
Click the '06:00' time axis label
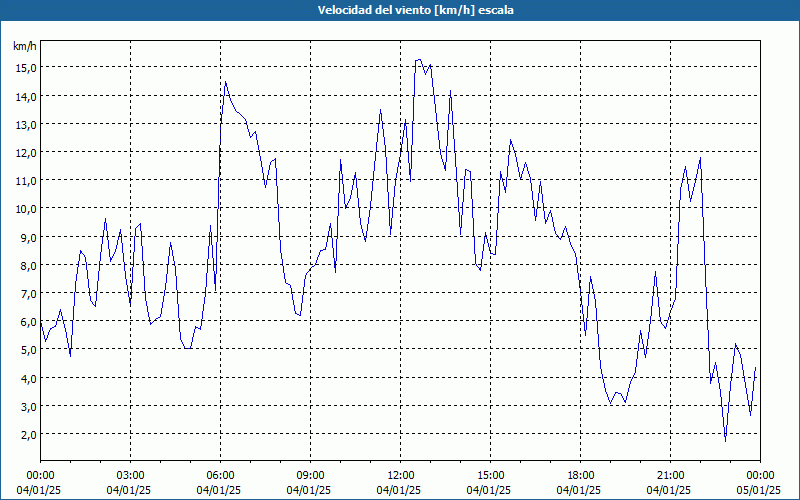pos(220,476)
